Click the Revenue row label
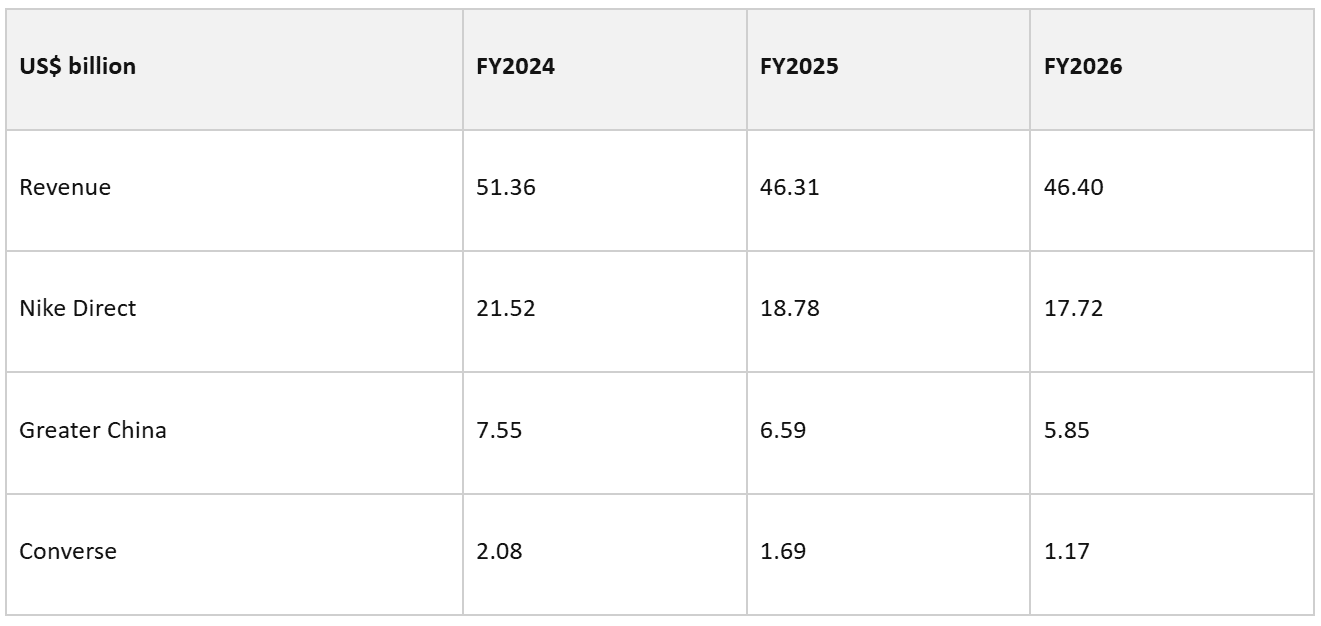This screenshot has height=626, width=1321. [234, 190]
